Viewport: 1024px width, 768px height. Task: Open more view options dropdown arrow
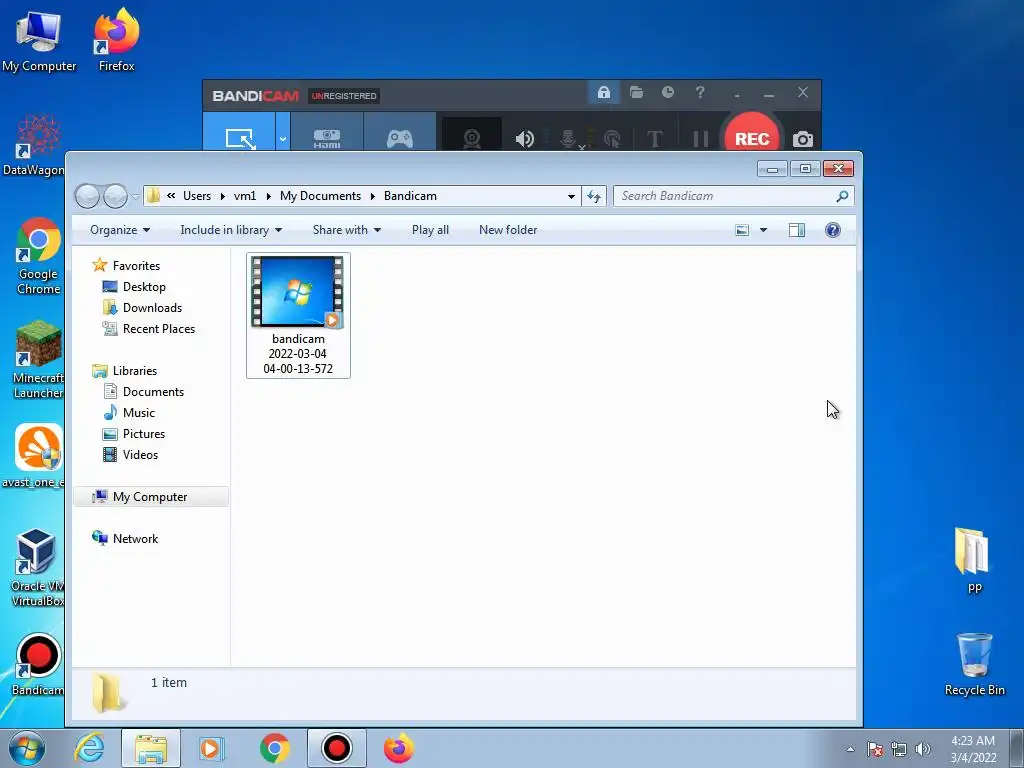[x=763, y=230]
